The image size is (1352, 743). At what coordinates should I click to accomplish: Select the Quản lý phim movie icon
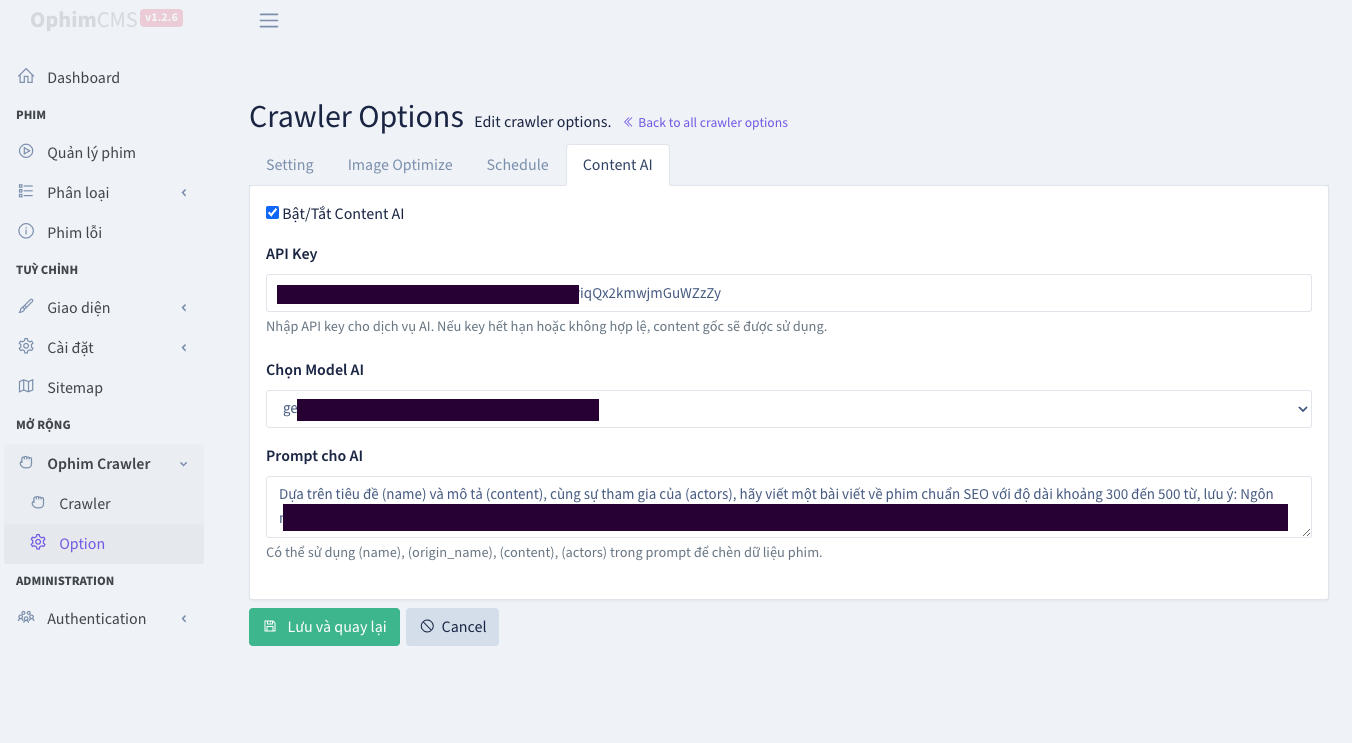(26, 151)
